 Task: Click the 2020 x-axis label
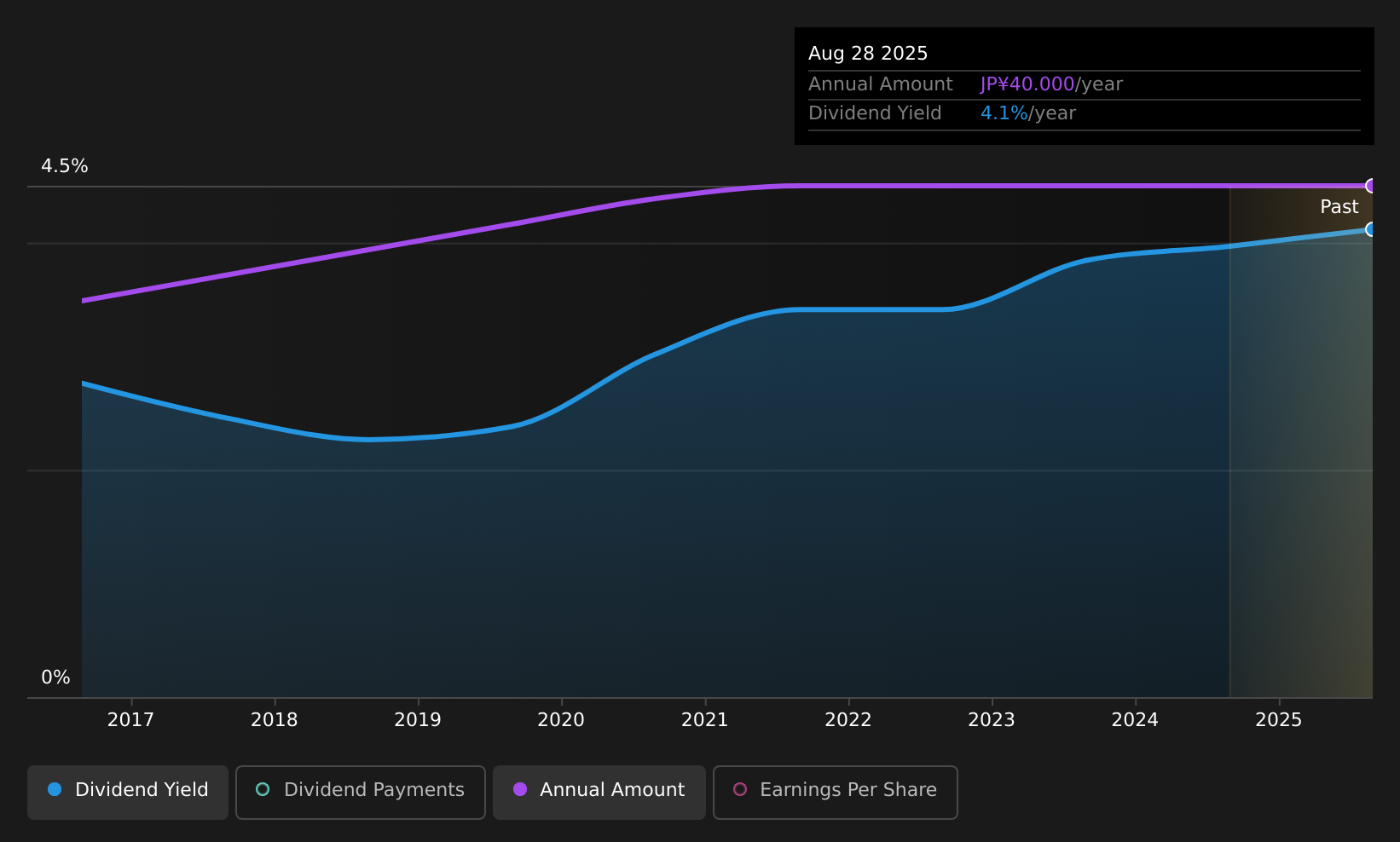[x=561, y=720]
